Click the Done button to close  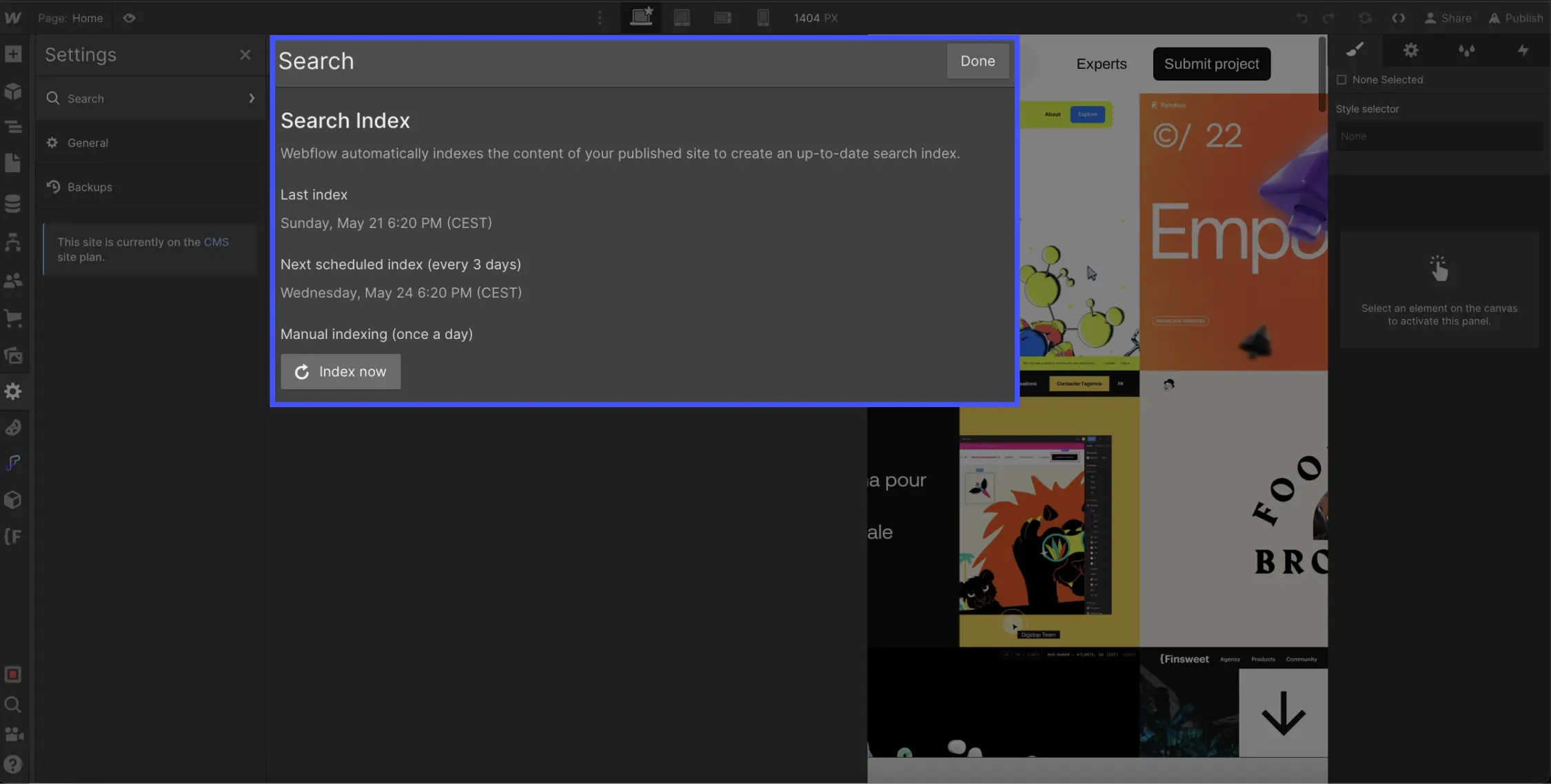[x=977, y=61]
